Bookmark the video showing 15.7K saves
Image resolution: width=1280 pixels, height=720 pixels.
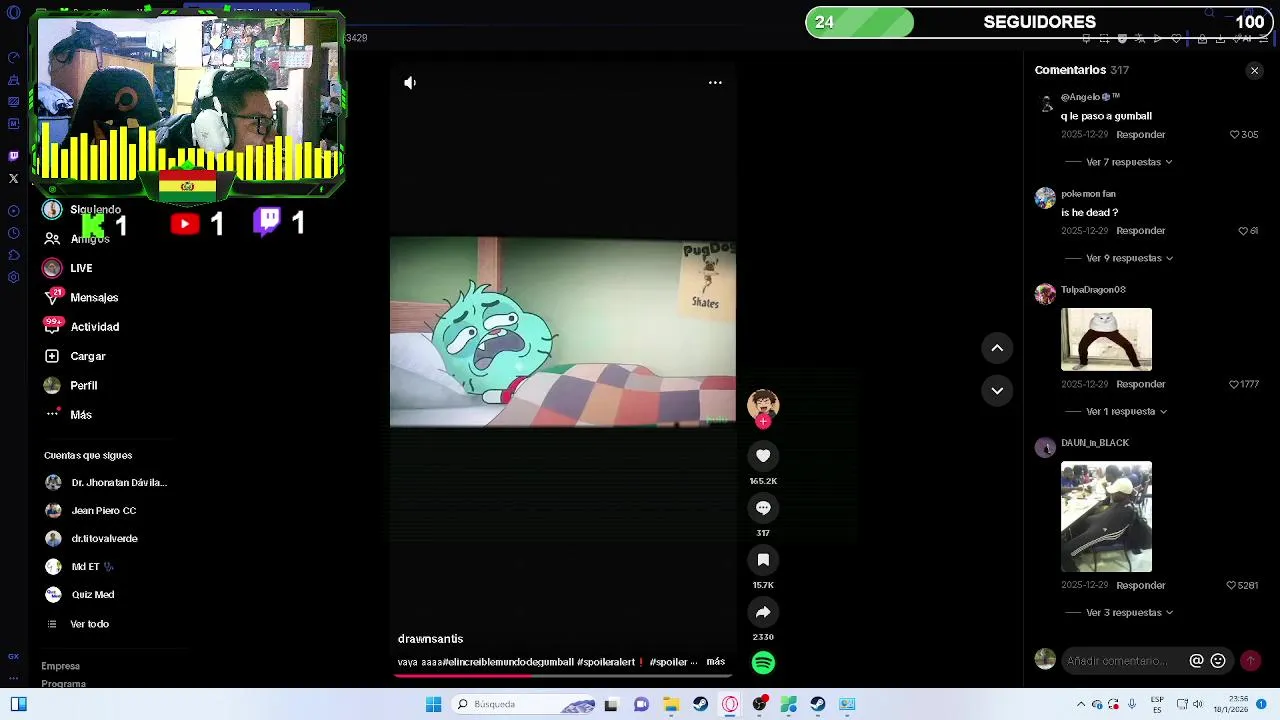763,560
